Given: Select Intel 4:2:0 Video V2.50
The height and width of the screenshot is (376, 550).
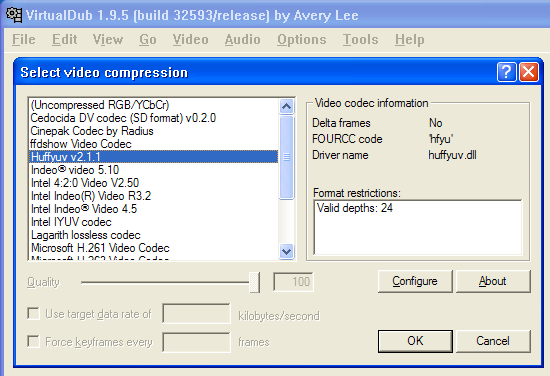Looking at the screenshot, I should click(154, 183).
